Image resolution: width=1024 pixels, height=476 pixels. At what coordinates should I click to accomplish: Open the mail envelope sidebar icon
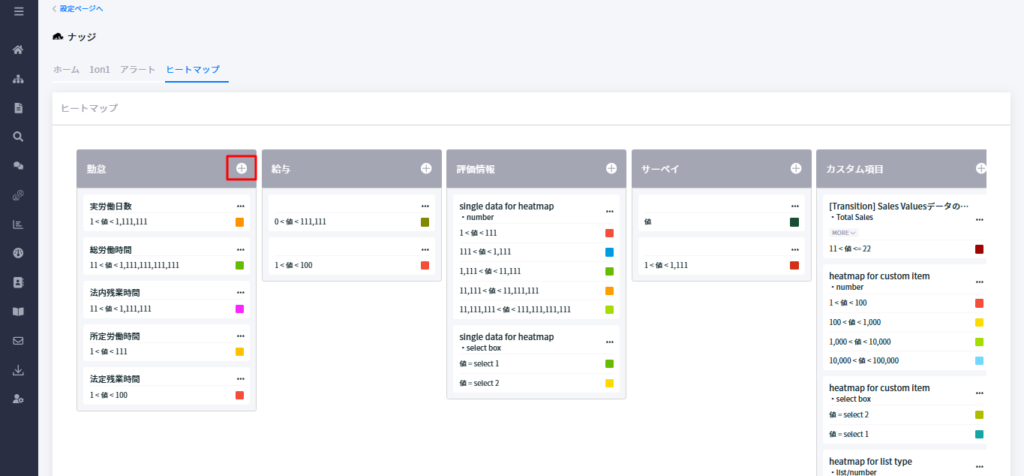coord(18,341)
